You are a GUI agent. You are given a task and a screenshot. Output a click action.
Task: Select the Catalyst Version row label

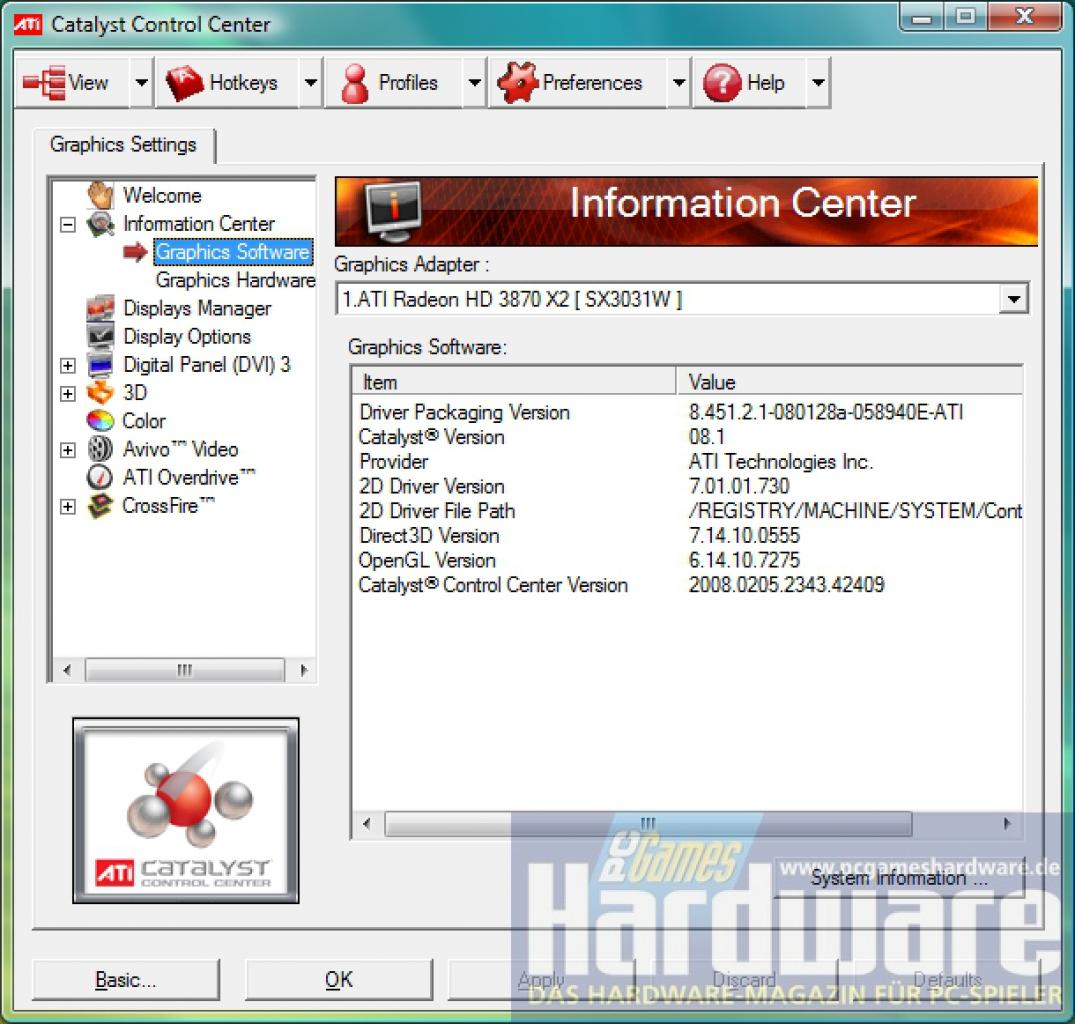click(432, 437)
